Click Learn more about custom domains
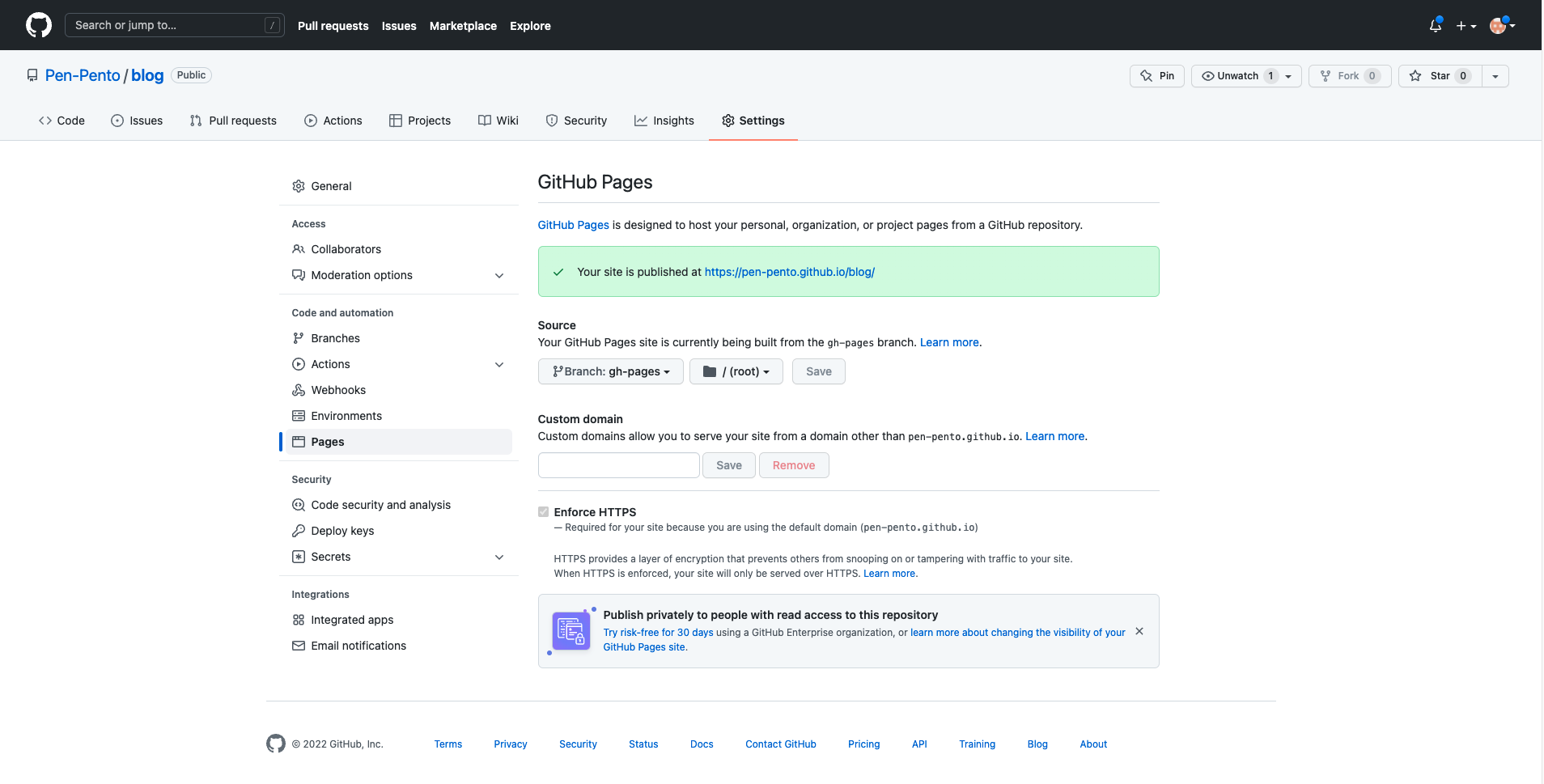The width and height of the screenshot is (1544, 784). click(x=1055, y=436)
